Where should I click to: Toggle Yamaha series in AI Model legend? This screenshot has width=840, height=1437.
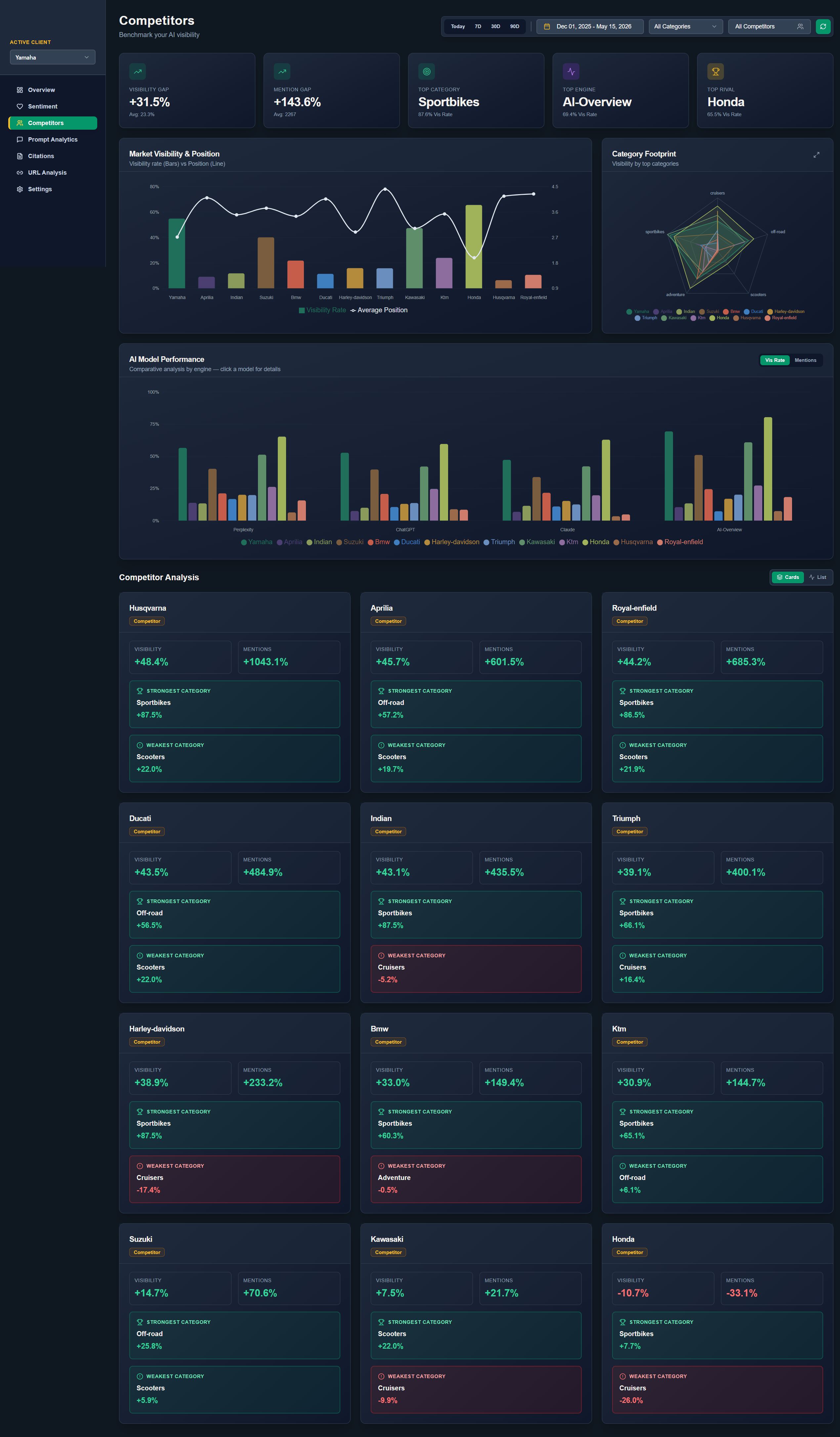[257, 542]
